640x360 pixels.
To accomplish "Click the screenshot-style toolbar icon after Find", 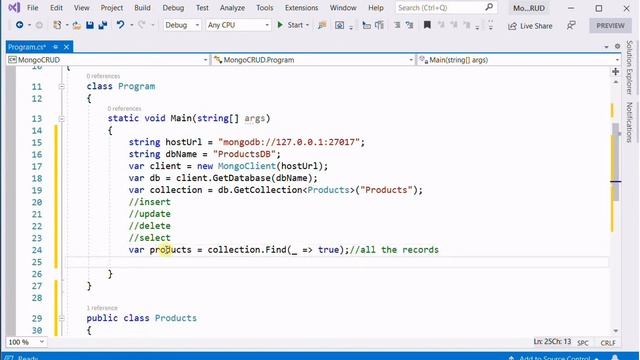I will click(339, 25).
